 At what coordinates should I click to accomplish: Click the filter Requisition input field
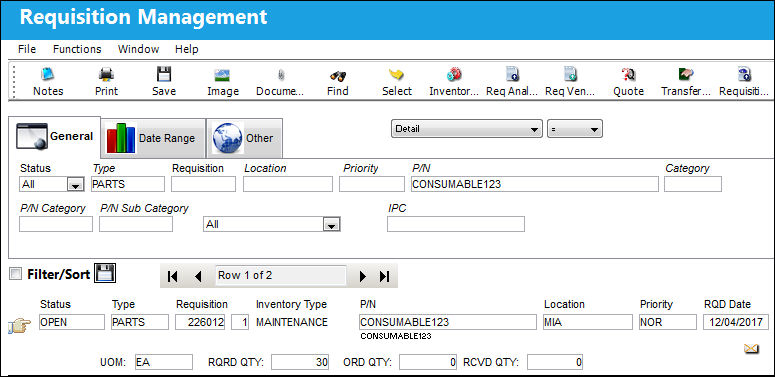(x=204, y=184)
